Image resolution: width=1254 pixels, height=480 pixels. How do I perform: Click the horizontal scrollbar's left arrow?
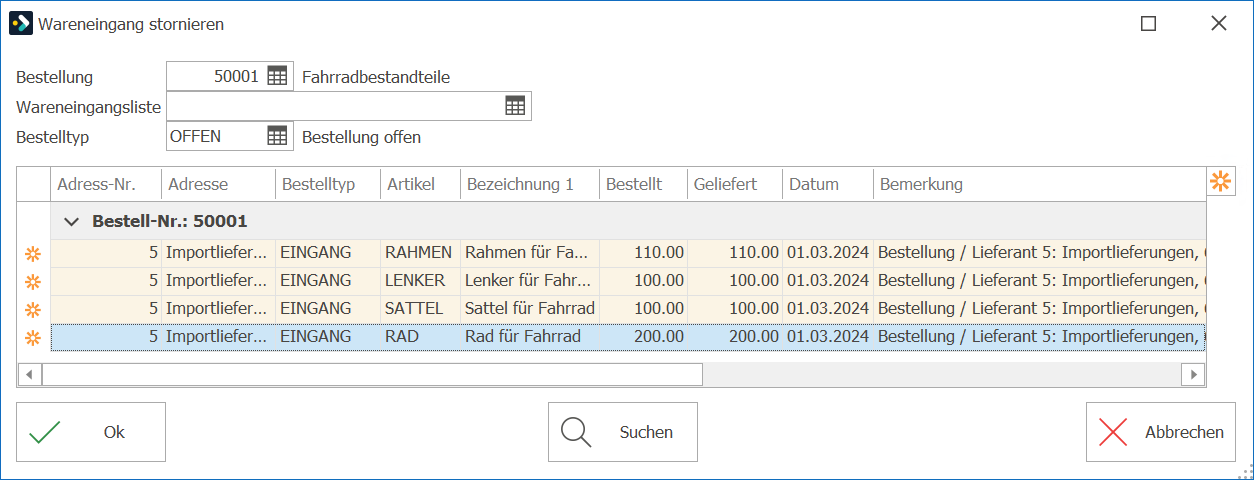[x=30, y=374]
